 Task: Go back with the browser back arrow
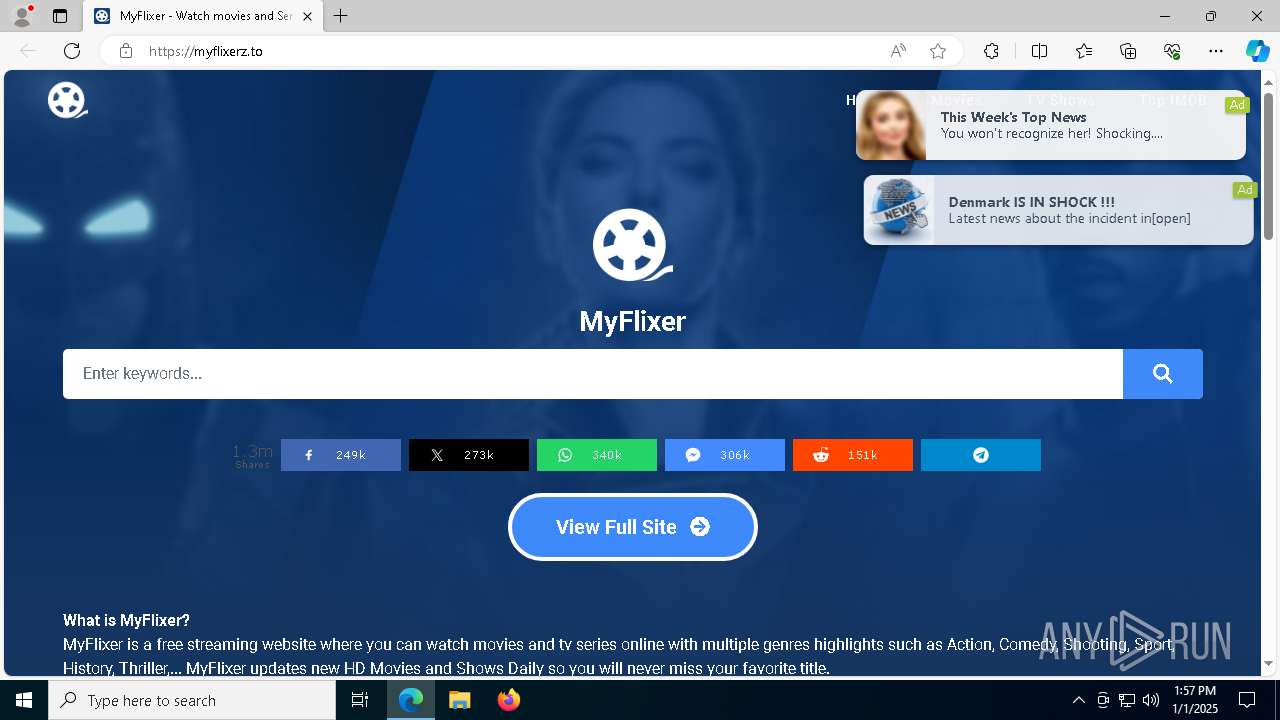pyautogui.click(x=28, y=51)
